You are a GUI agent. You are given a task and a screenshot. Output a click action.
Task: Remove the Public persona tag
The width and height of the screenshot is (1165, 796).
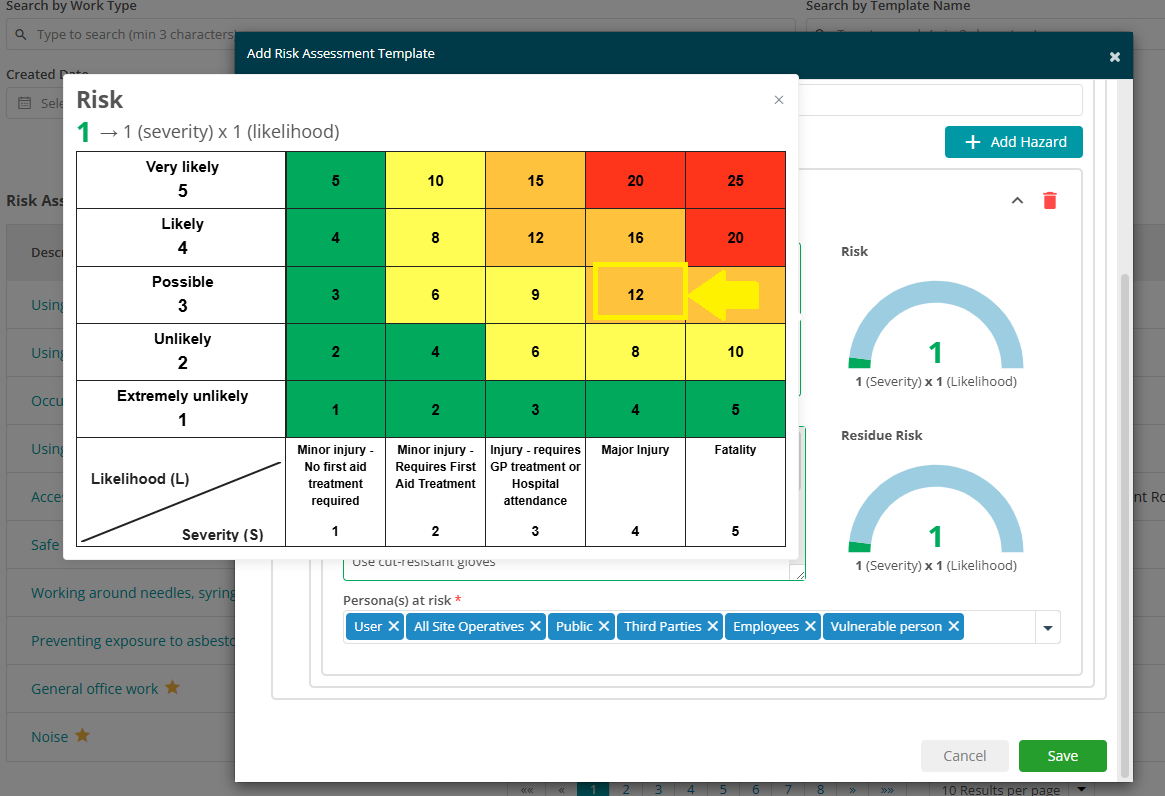point(604,627)
